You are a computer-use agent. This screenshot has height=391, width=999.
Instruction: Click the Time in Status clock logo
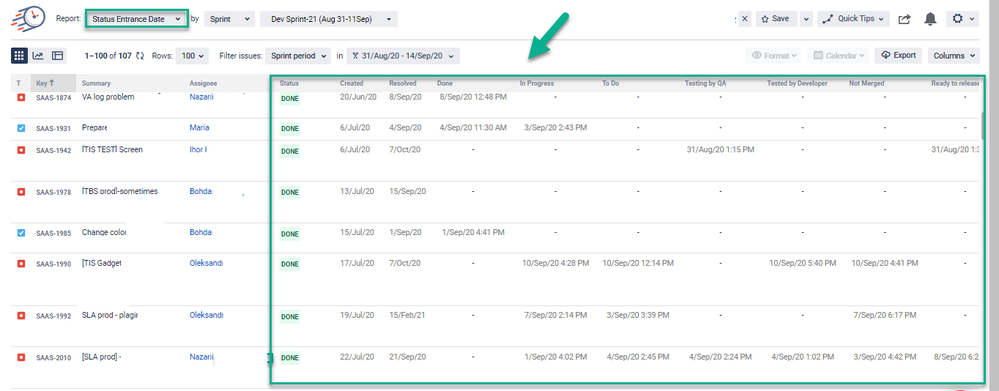[28, 18]
